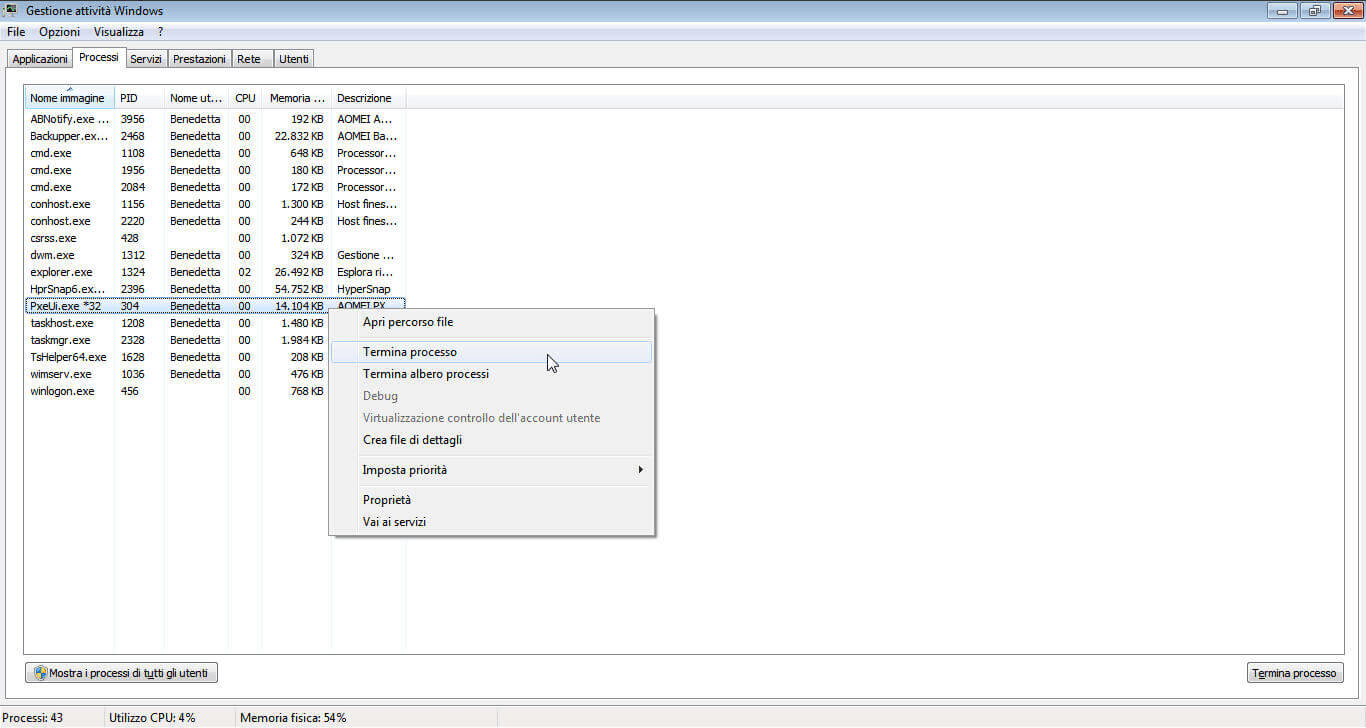The height and width of the screenshot is (728, 1366).
Task: Go to the Prestazioni tab
Action: click(x=199, y=59)
